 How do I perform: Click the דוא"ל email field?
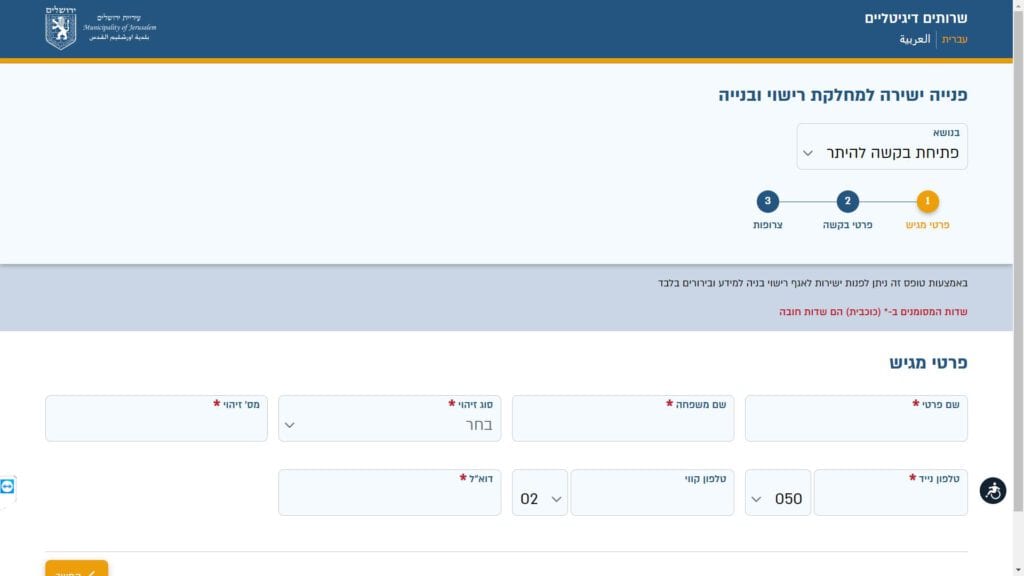point(389,492)
